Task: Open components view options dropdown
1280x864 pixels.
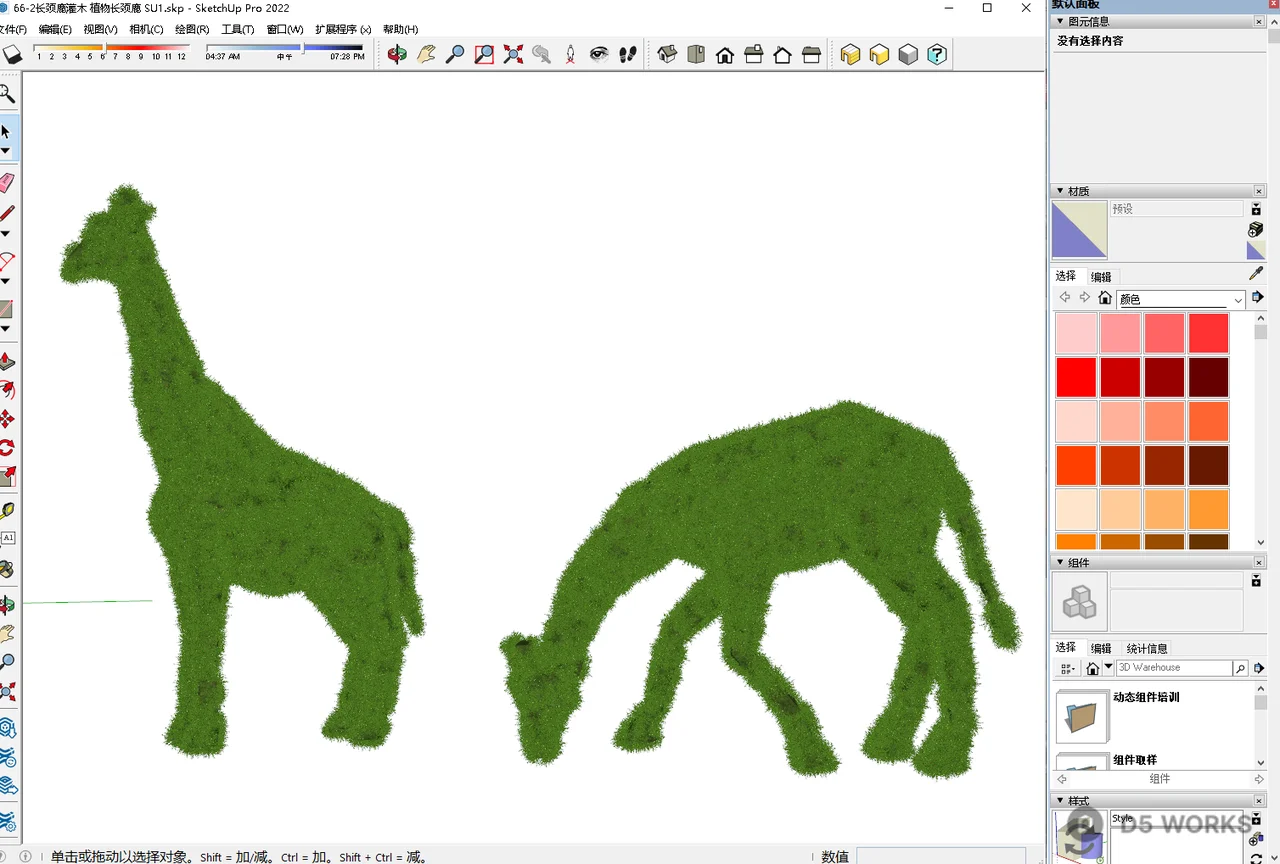Action: (x=1068, y=668)
